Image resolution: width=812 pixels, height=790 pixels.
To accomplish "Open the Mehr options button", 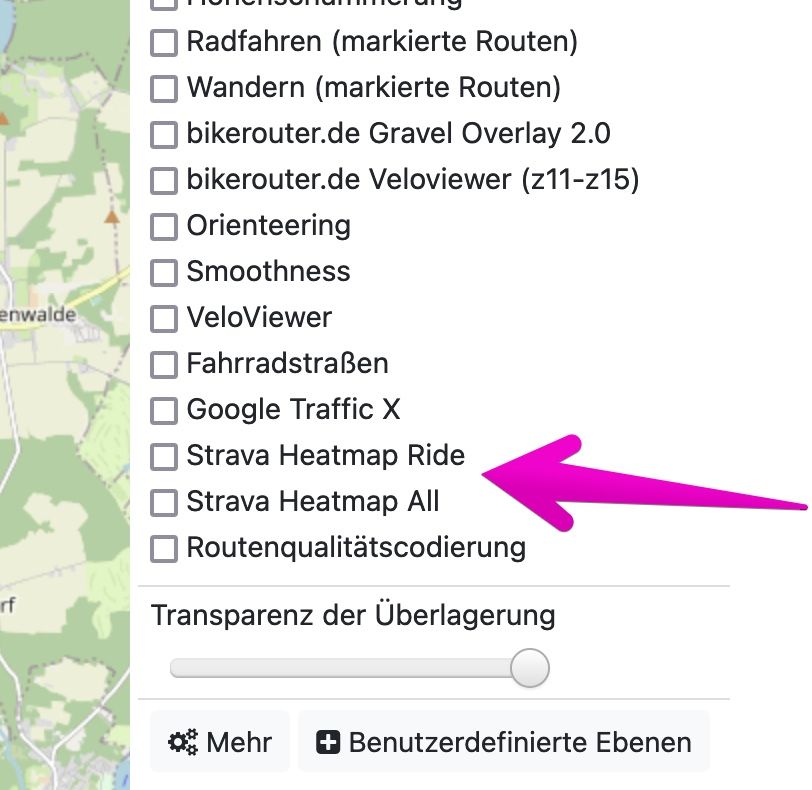I will [220, 742].
